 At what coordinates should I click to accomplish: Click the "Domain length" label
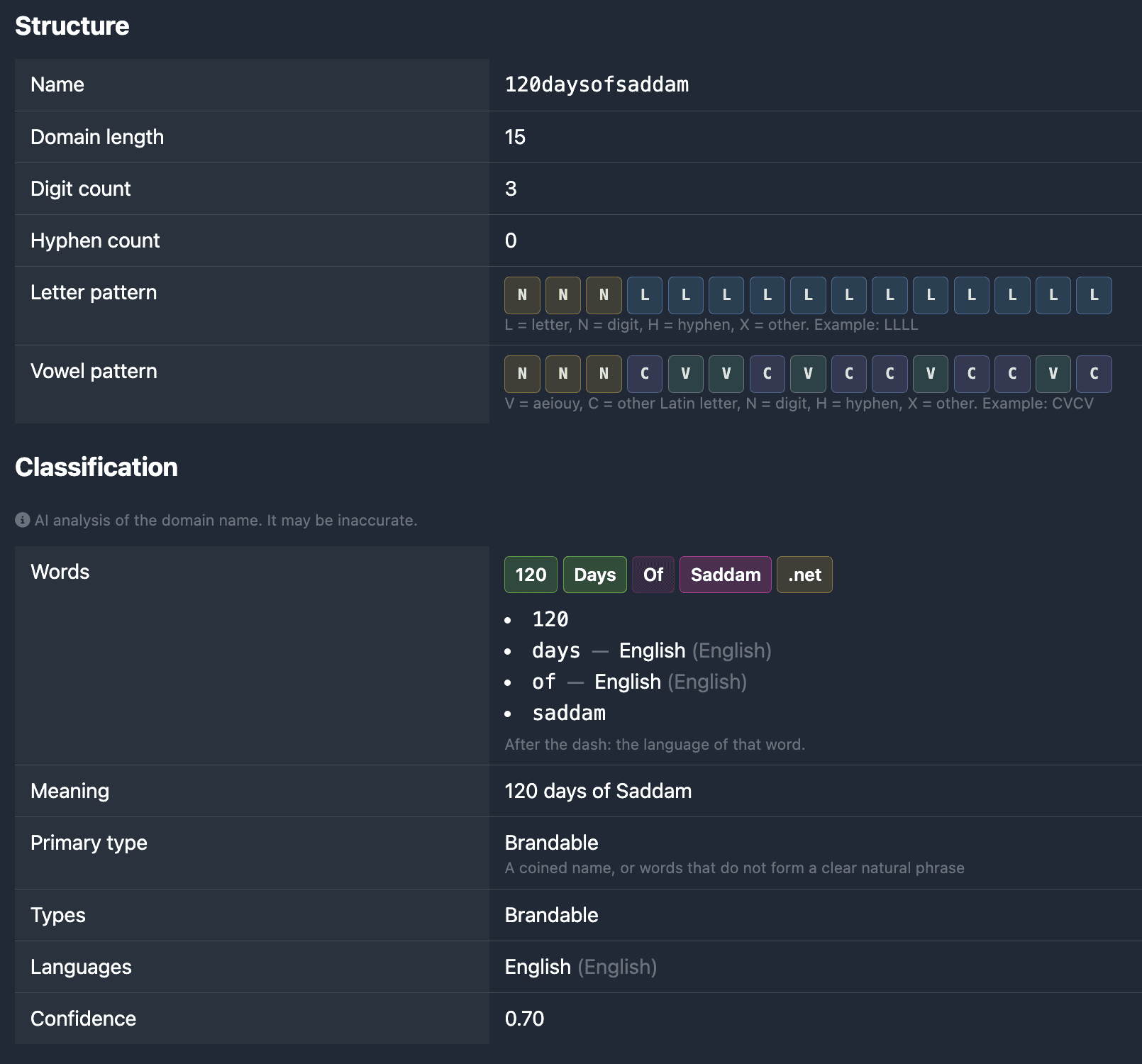(97, 137)
